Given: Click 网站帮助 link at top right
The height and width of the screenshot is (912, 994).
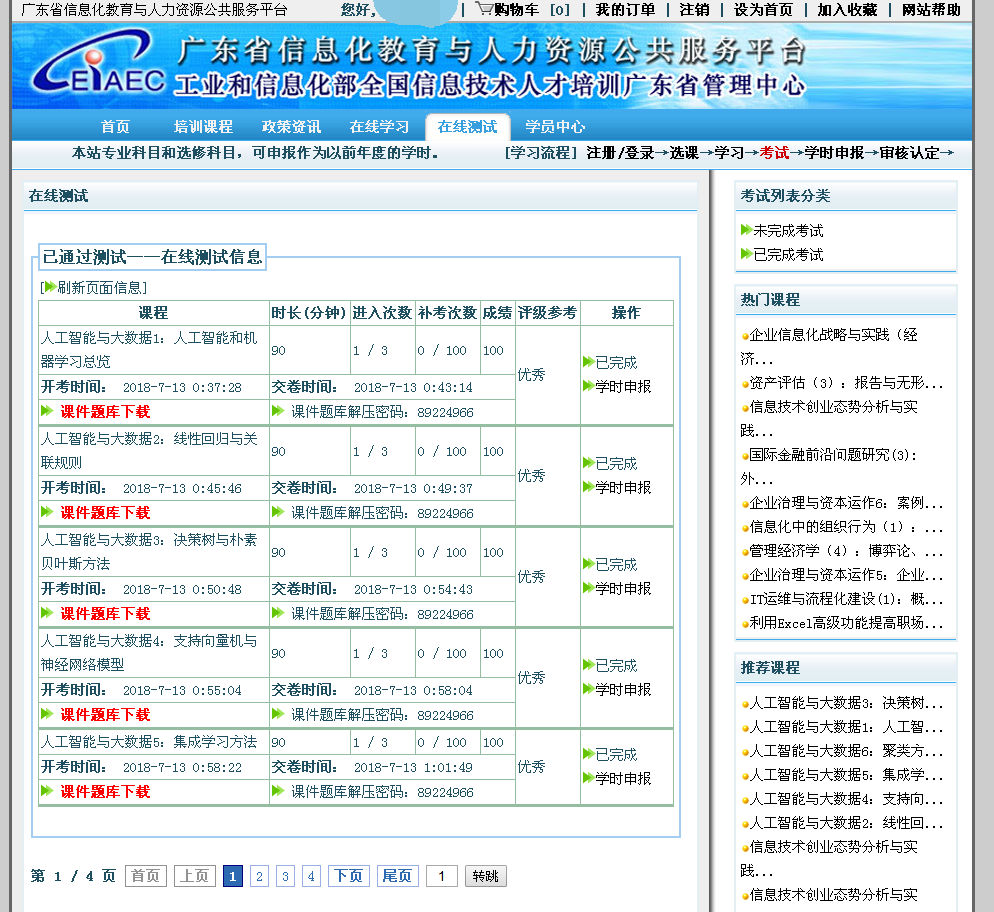Looking at the screenshot, I should click(931, 10).
